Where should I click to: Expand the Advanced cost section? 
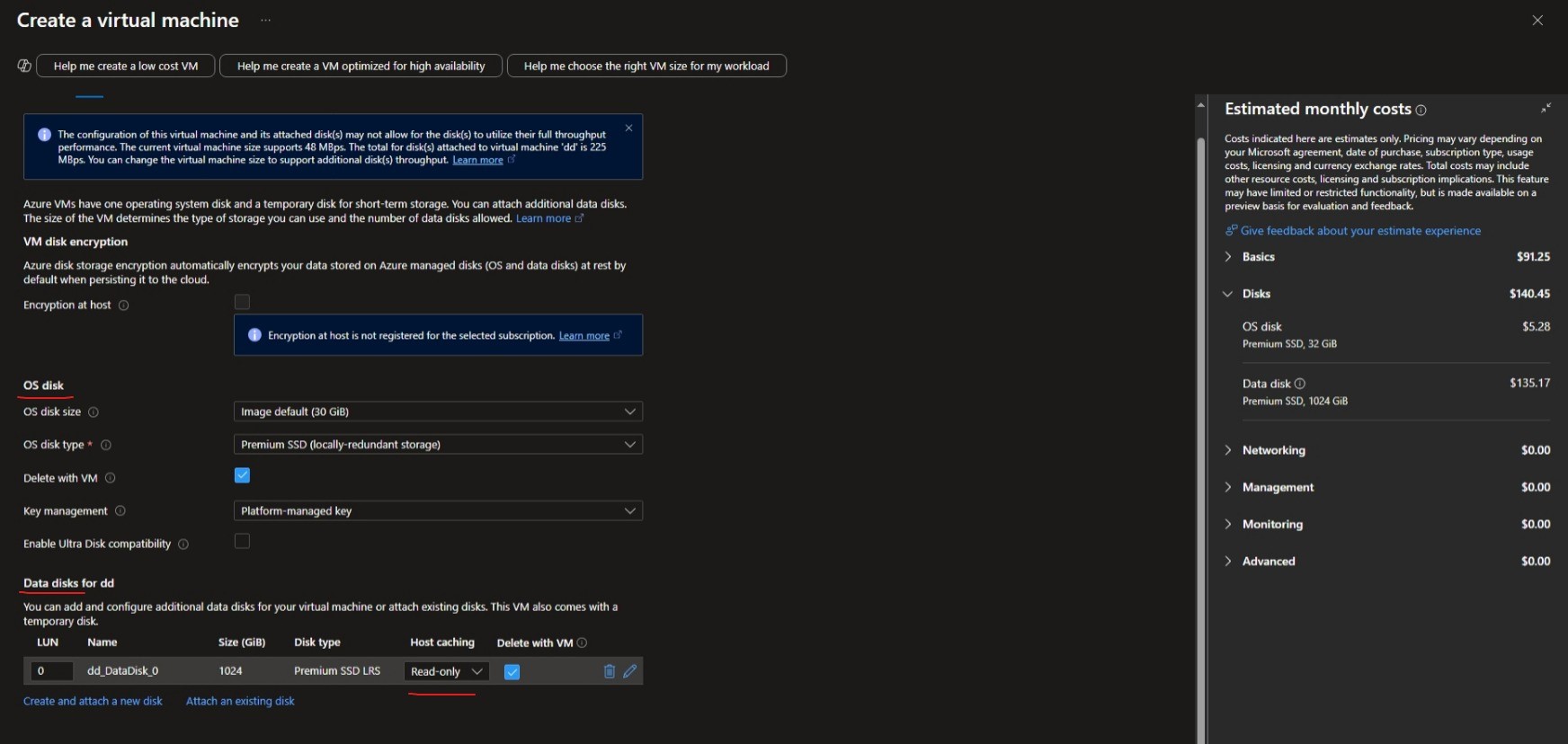tap(1228, 562)
